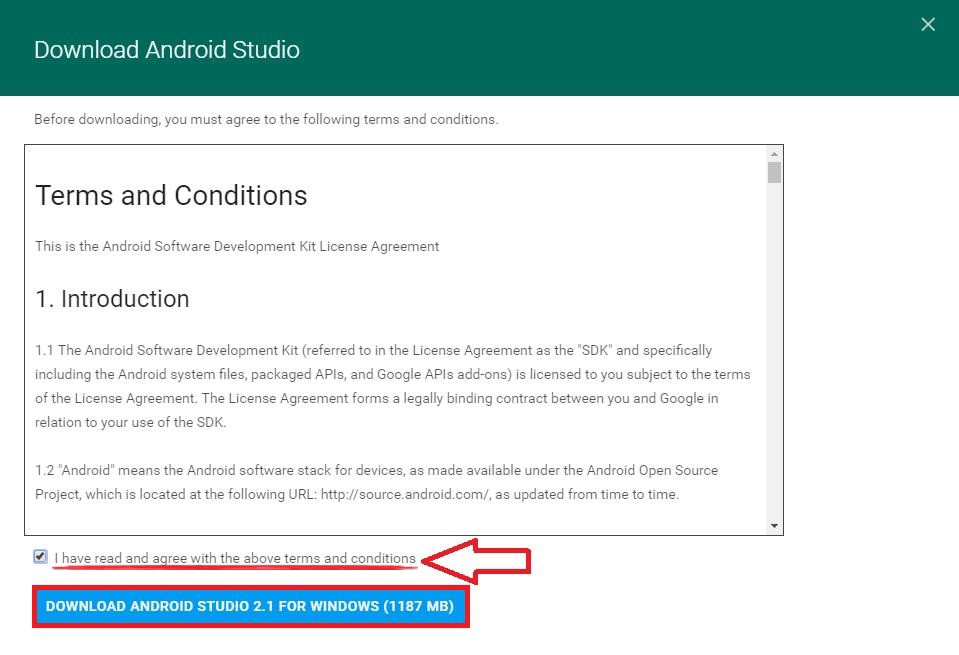The width and height of the screenshot is (959, 655).
Task: Click the 'Download Android Studio' title text
Action: 167,50
